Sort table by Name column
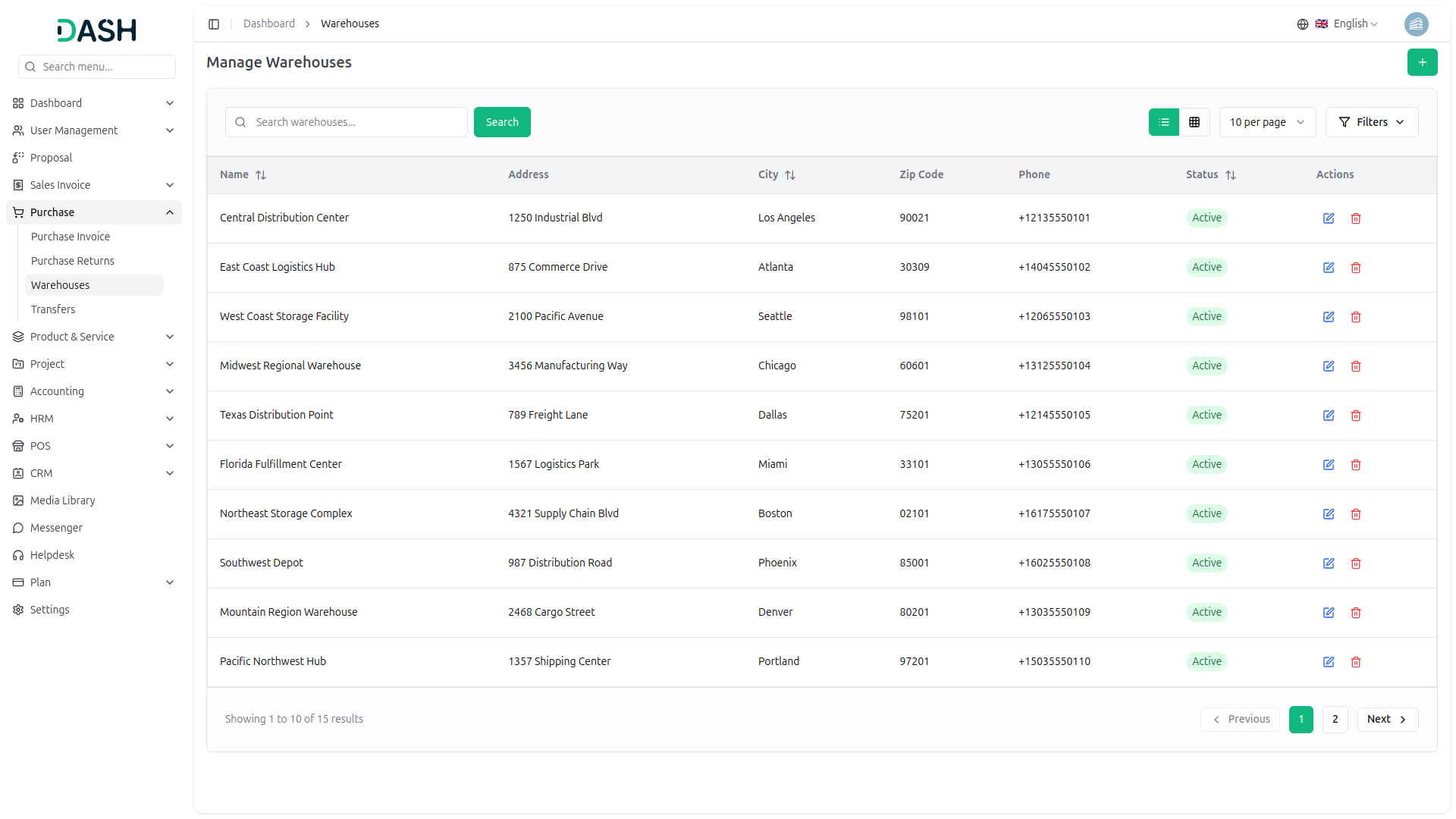This screenshot has width=1456, height=819. 243,174
